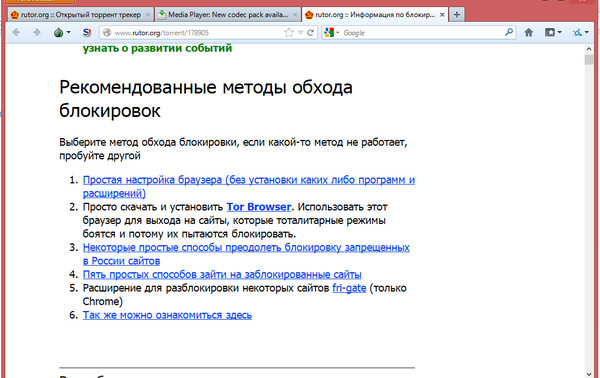600x378 pixels.
Task: Close the Media Player tab
Action: 295,15
